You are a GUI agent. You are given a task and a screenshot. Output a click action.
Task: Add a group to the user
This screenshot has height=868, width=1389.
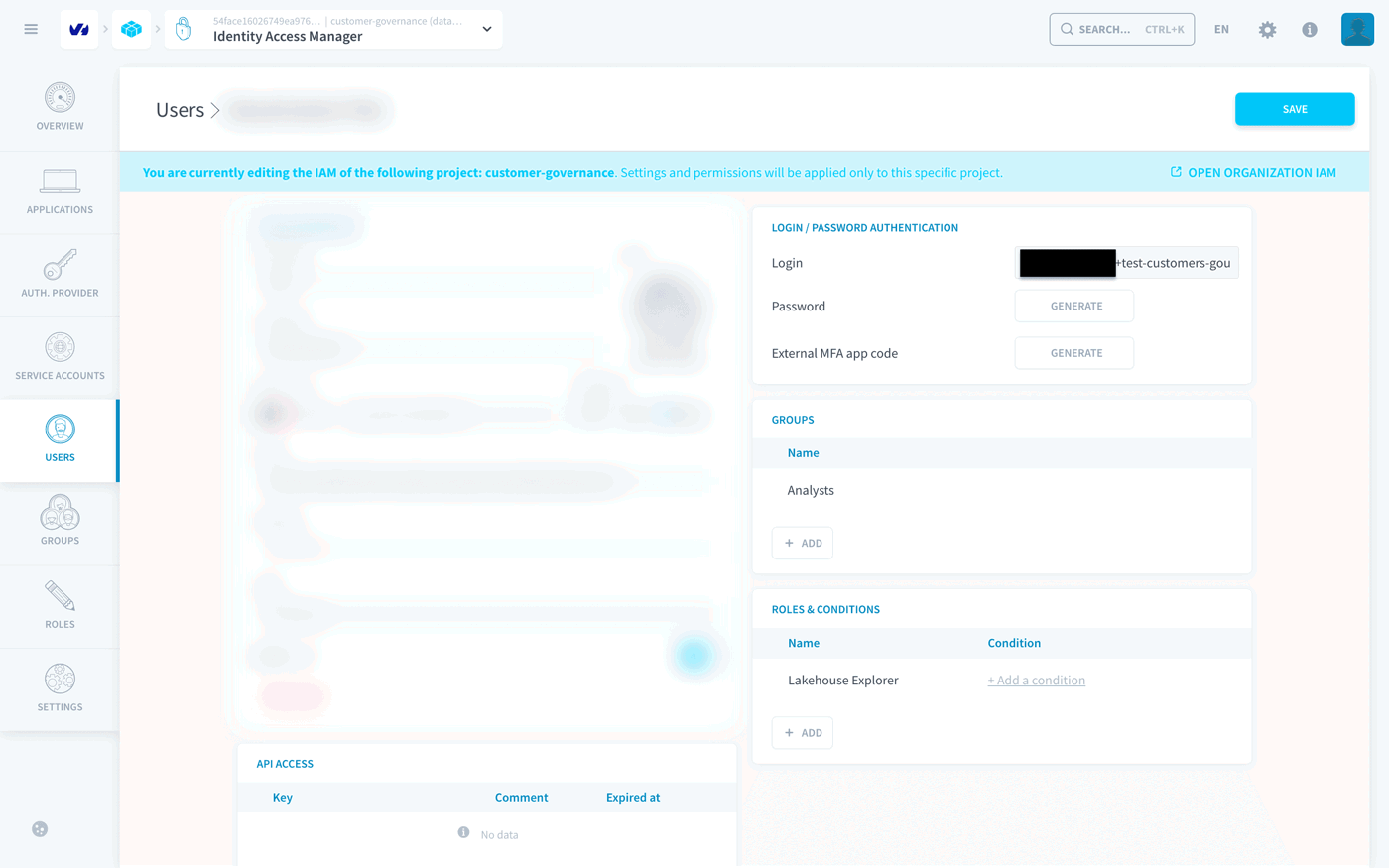coord(803,543)
